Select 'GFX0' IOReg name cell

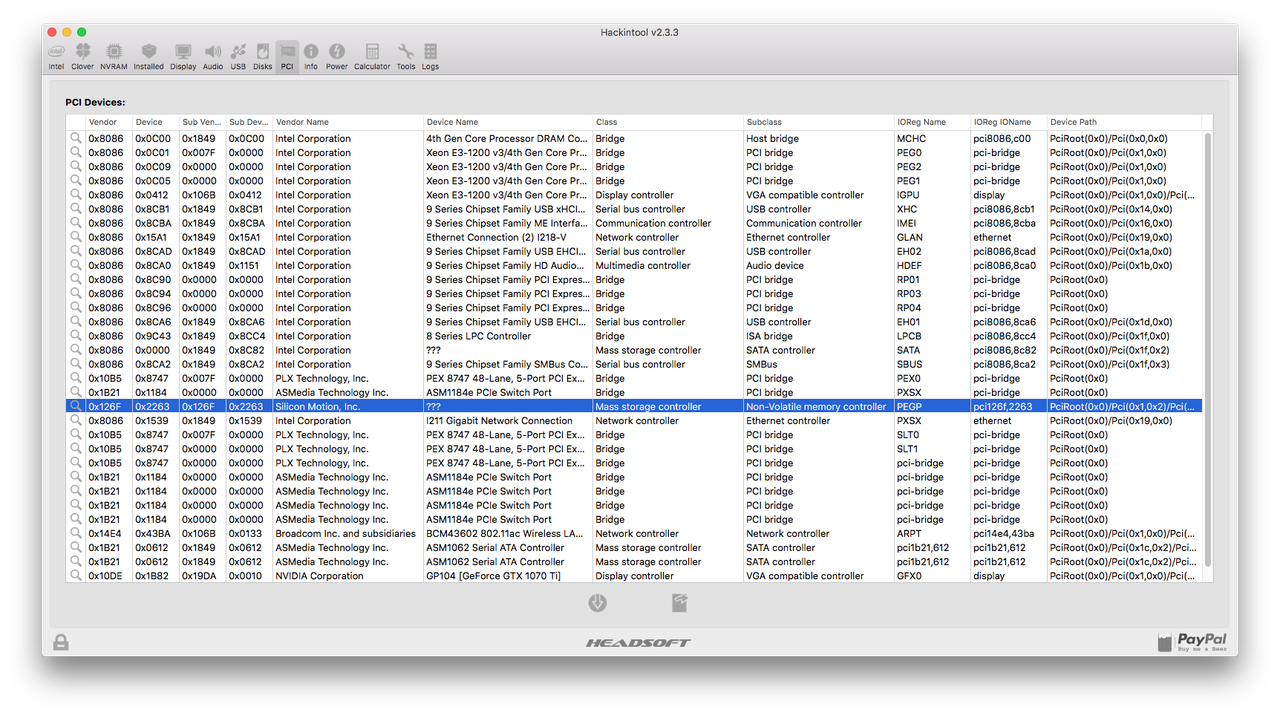point(909,576)
